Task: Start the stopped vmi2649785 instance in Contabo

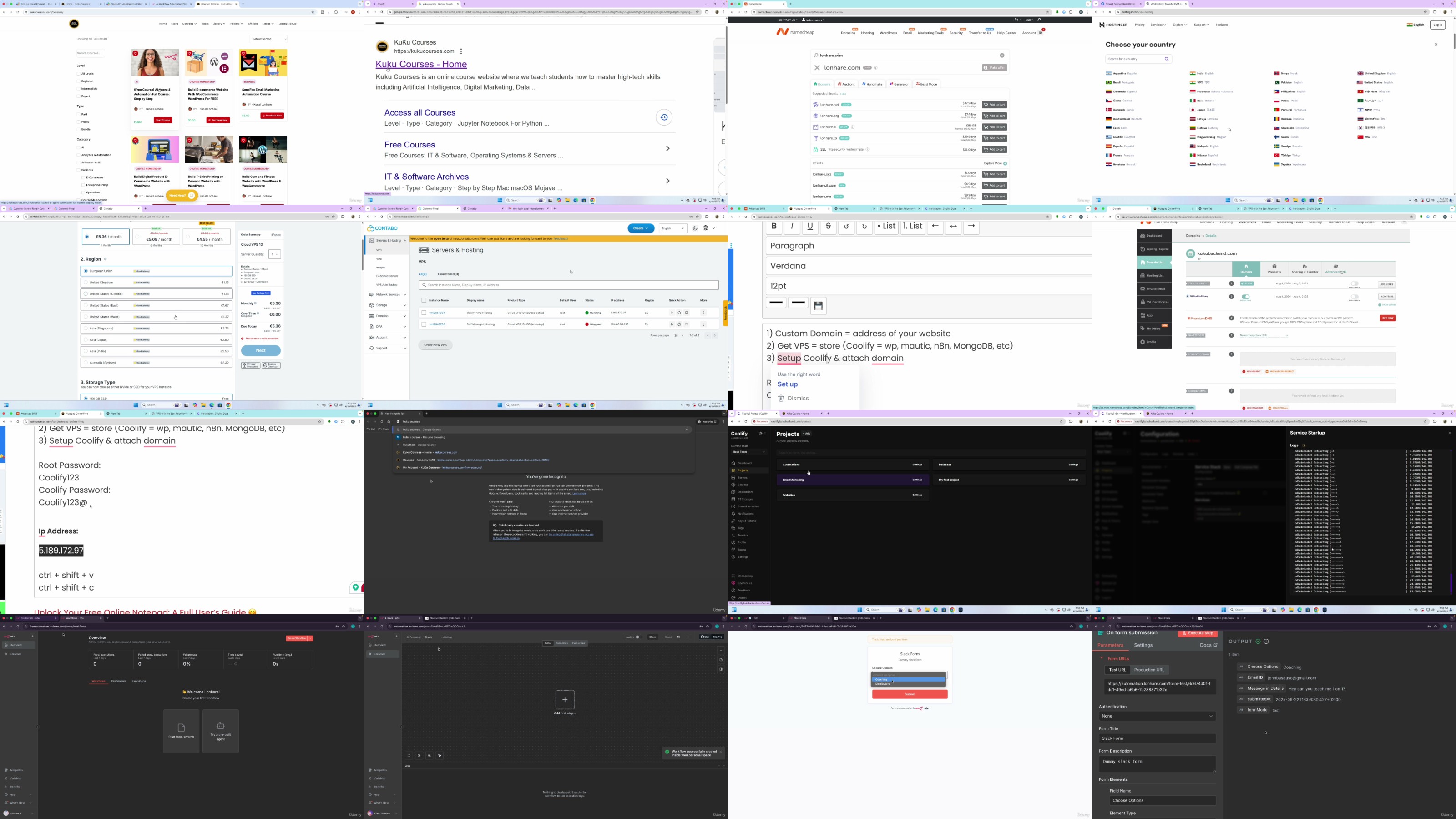Action: (672, 324)
